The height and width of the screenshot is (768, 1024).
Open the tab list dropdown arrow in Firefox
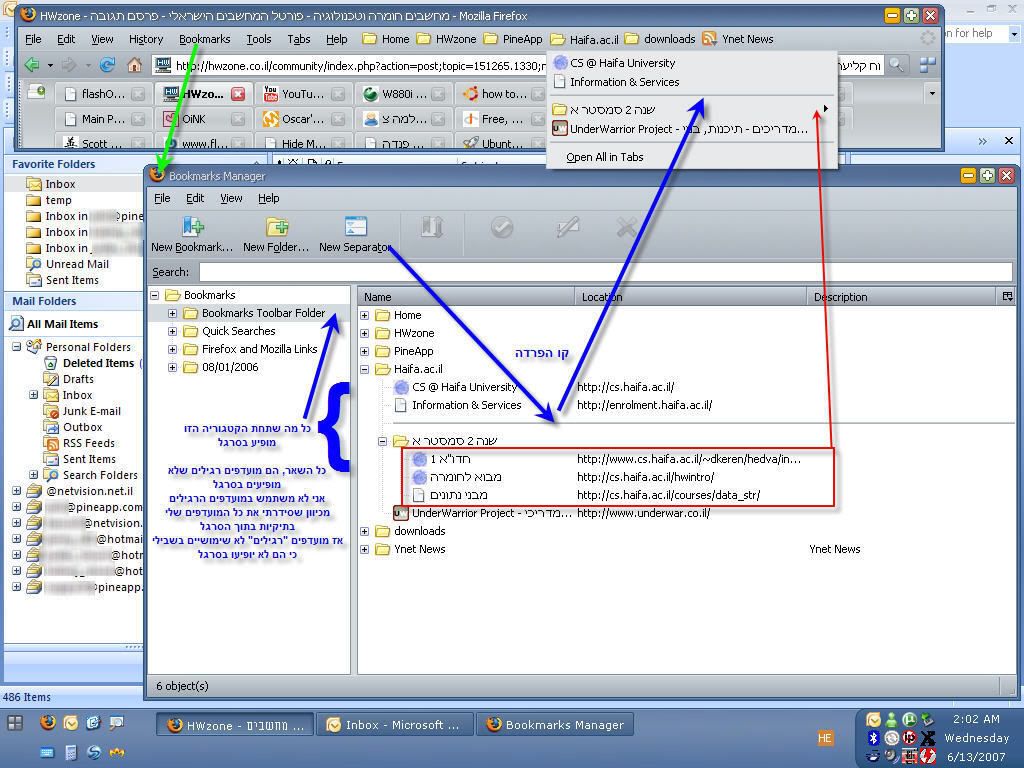932,93
